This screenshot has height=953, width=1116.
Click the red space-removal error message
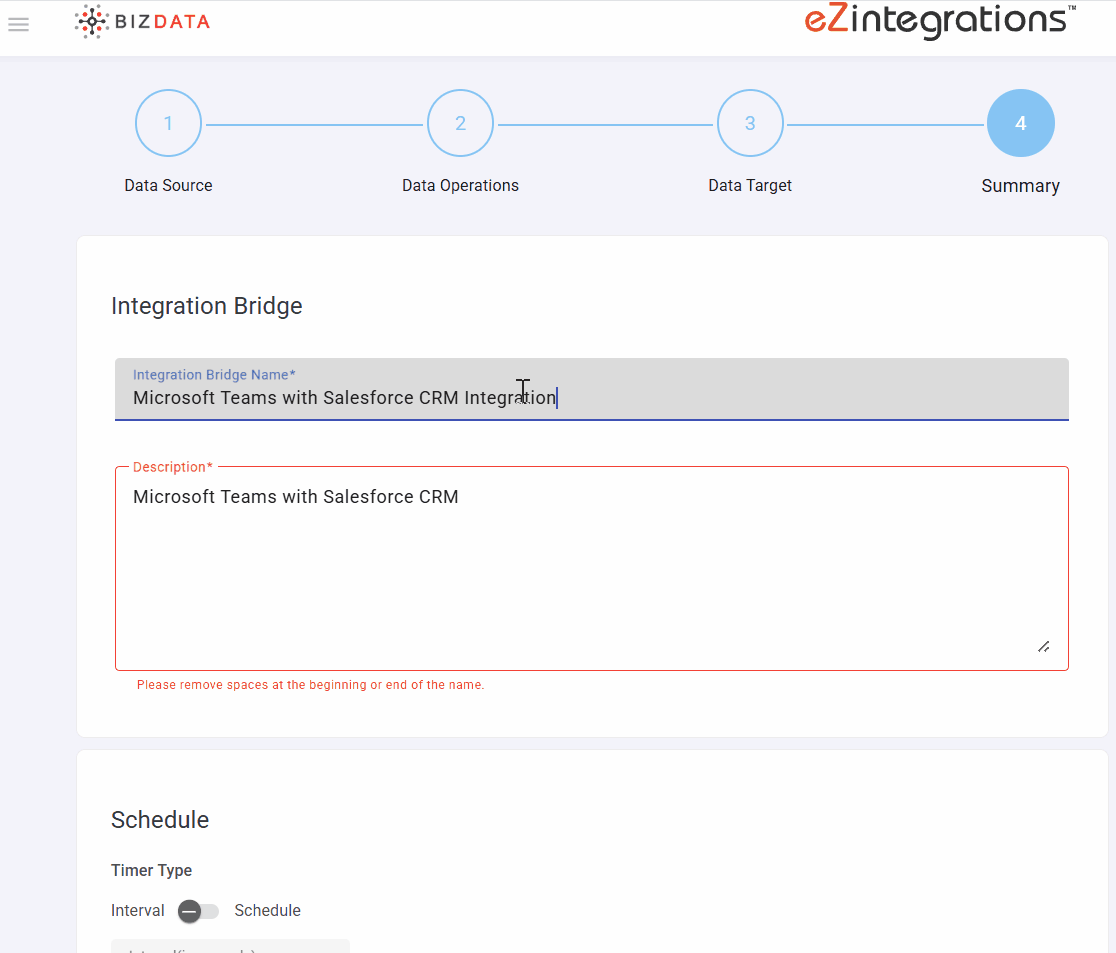coord(310,686)
